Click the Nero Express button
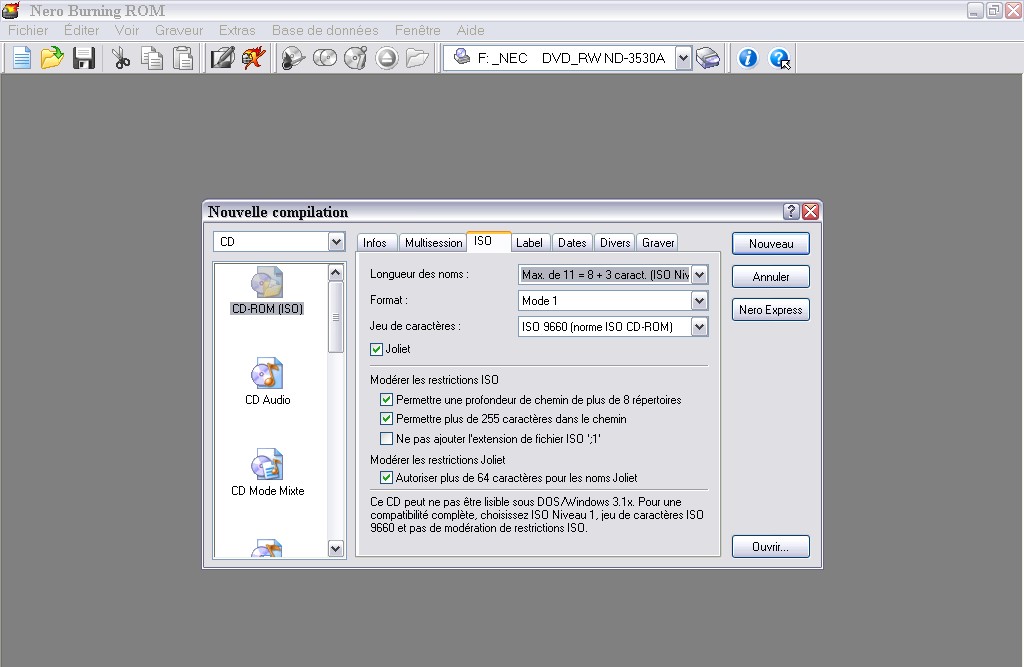 [x=771, y=310]
